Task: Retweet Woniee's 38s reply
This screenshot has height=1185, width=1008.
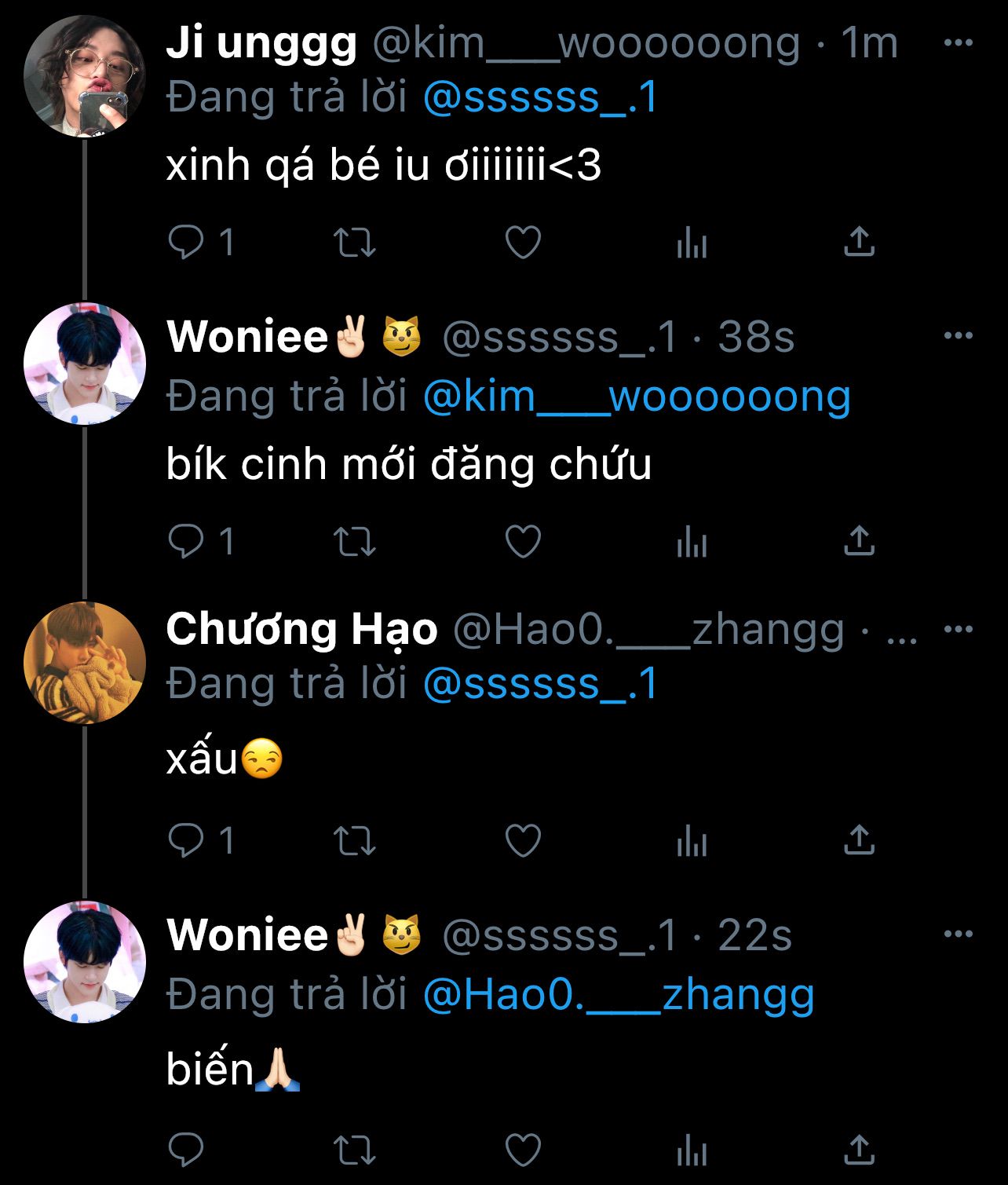Action: 355,541
